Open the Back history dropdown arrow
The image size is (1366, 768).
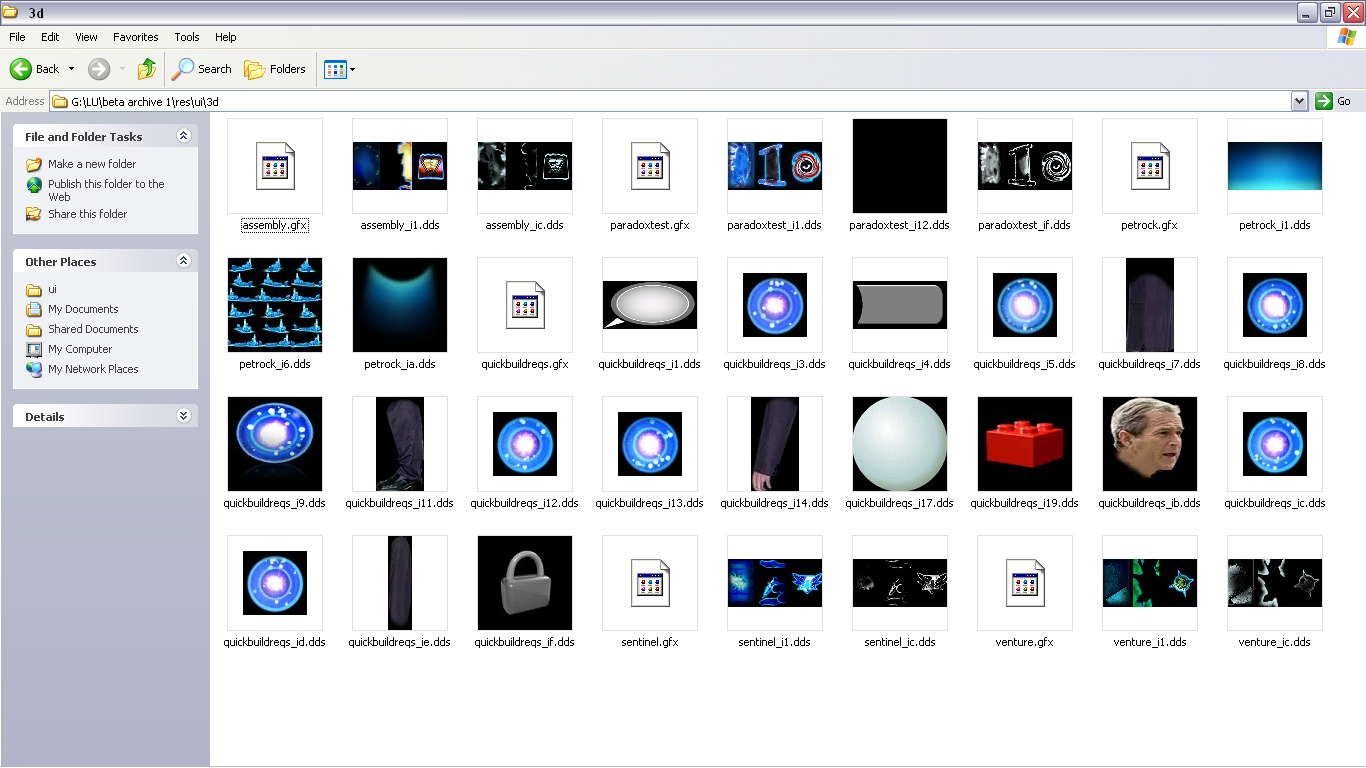(71, 69)
